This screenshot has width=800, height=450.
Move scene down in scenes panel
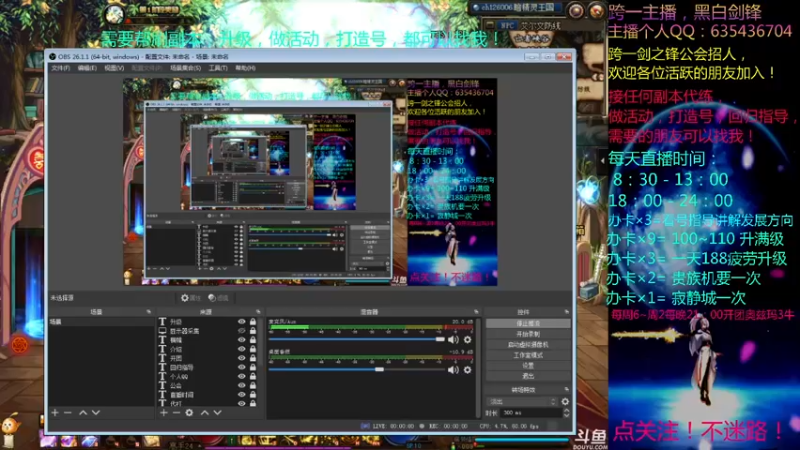pos(96,413)
